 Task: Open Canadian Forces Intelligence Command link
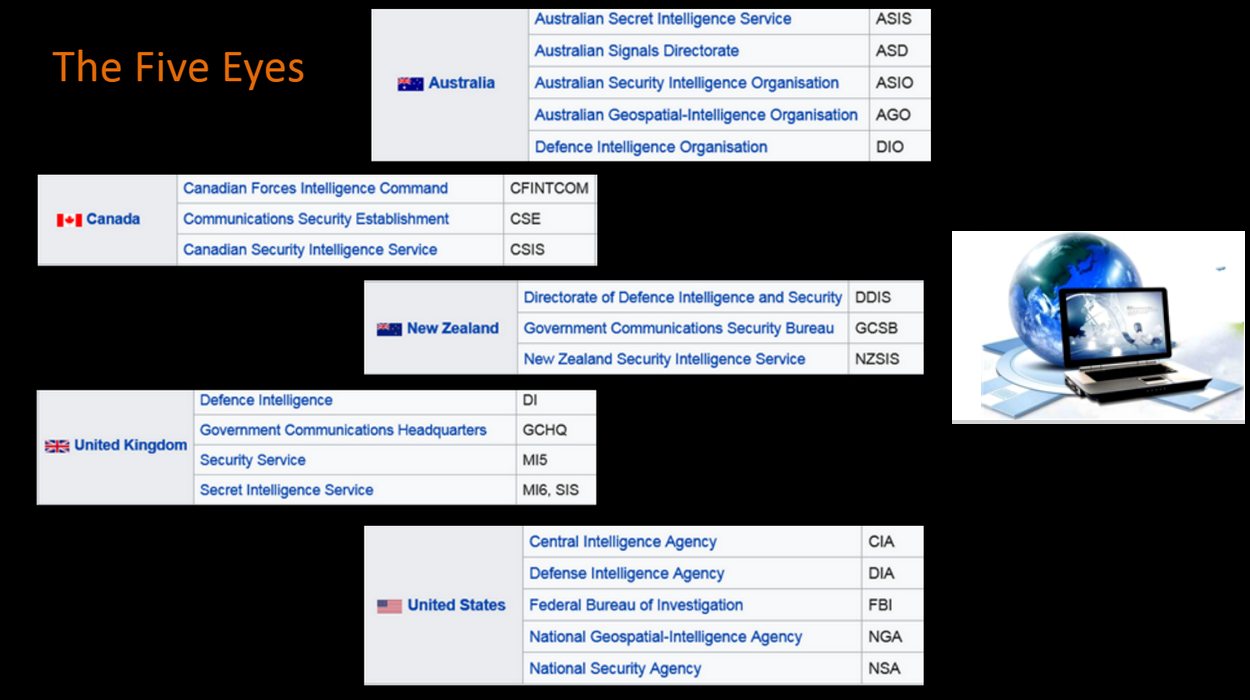(316, 188)
